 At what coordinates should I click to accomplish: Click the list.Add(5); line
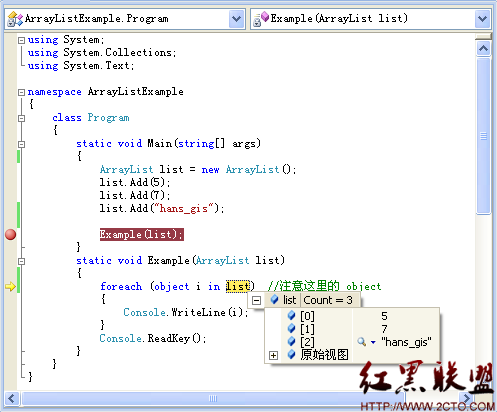coord(135,182)
